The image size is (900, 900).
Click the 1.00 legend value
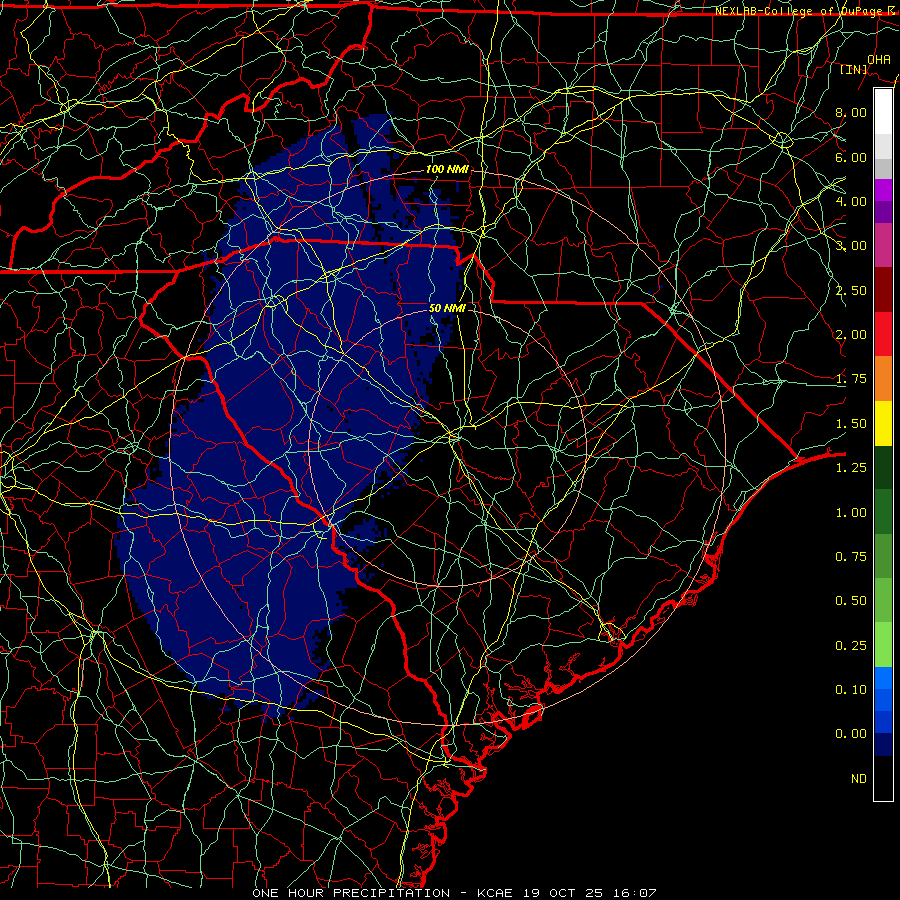(x=851, y=512)
